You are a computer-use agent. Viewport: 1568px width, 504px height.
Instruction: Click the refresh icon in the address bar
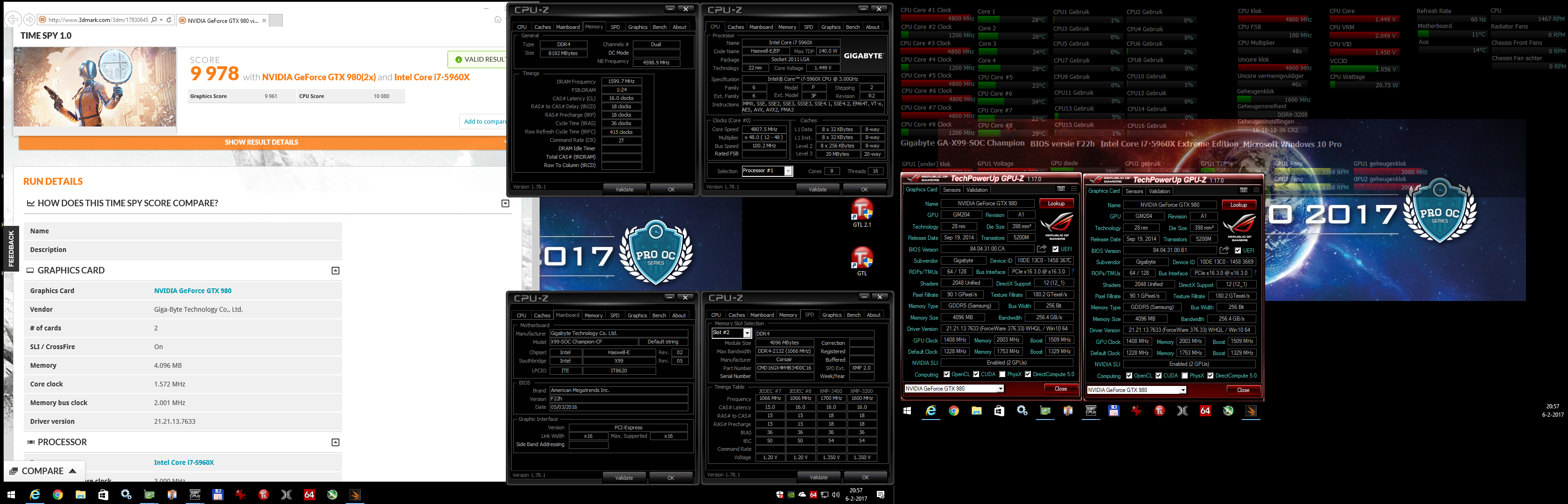tap(168, 20)
